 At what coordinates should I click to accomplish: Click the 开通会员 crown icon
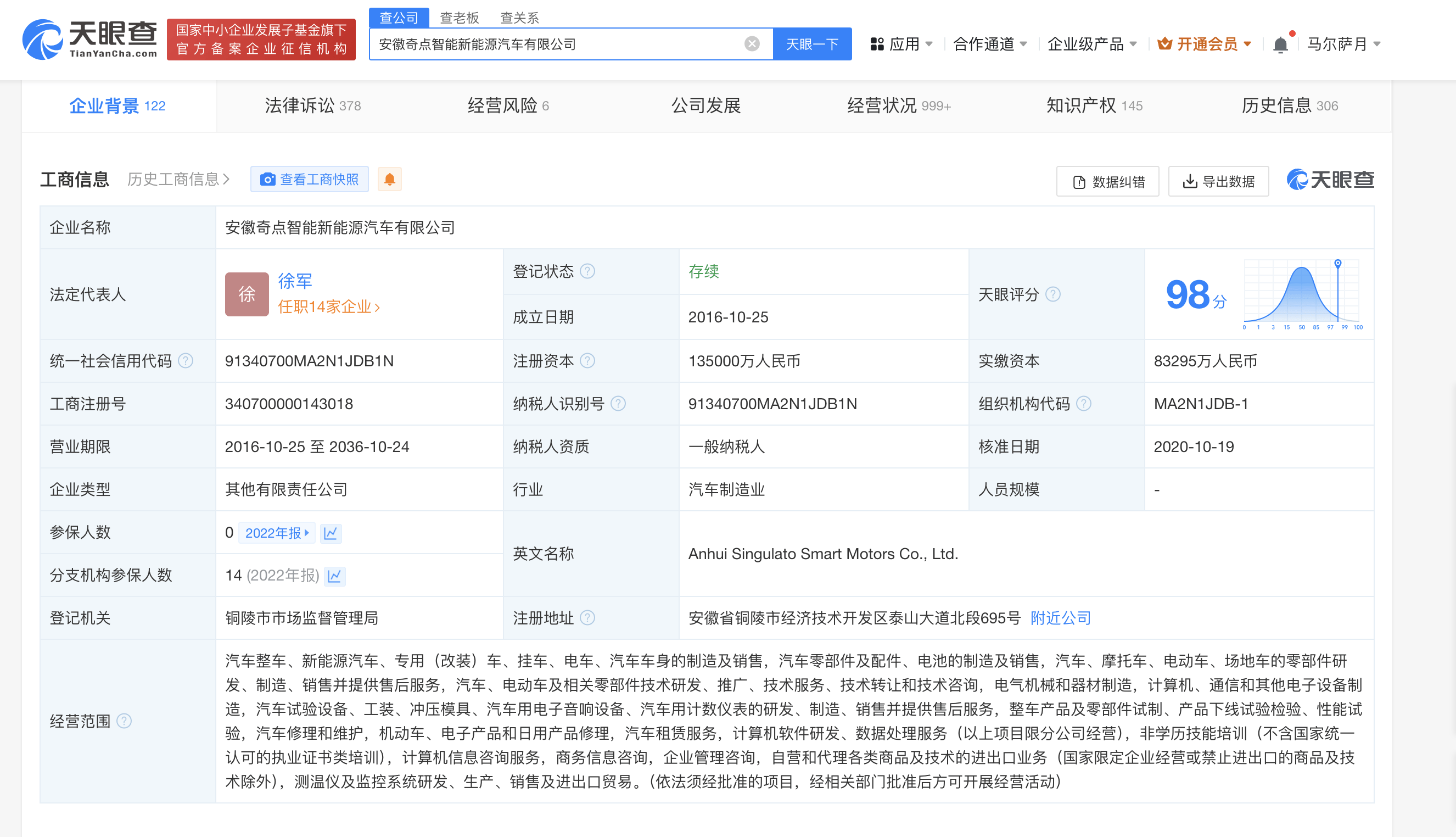coord(1165,43)
